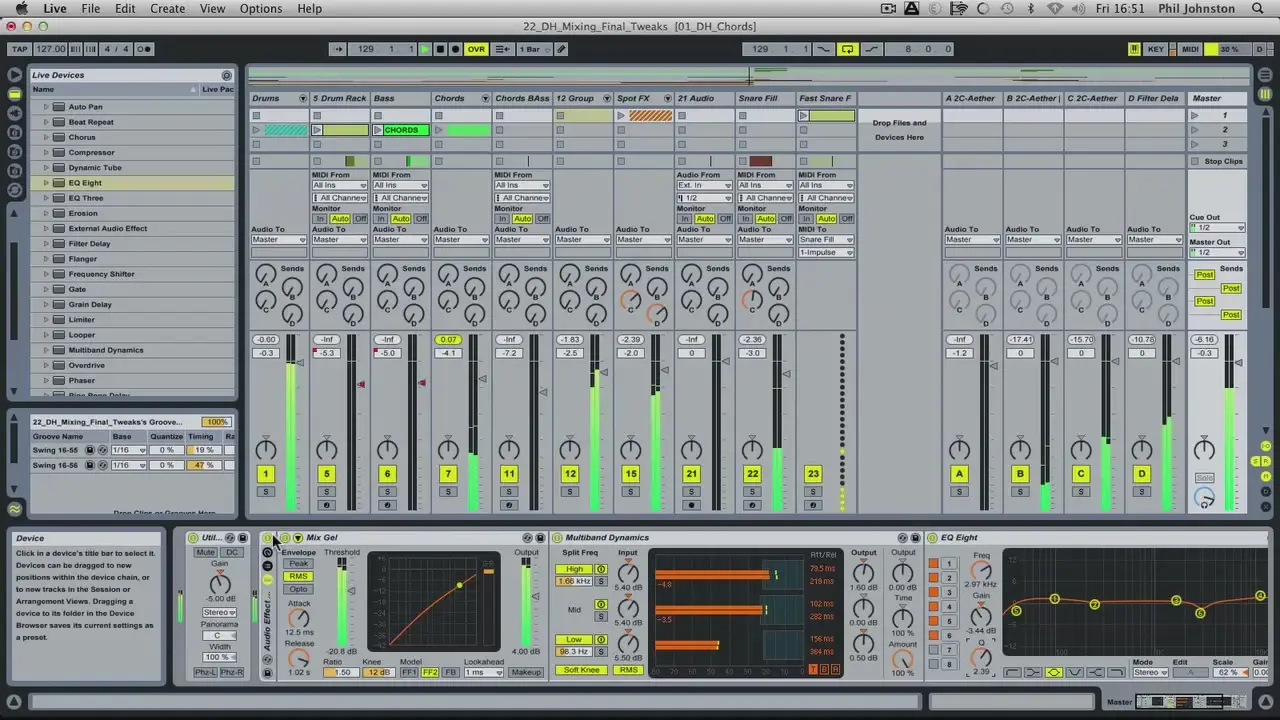Open the Hot-Swap browser icon
Viewport: 1280px width, 720px height.
(14, 189)
